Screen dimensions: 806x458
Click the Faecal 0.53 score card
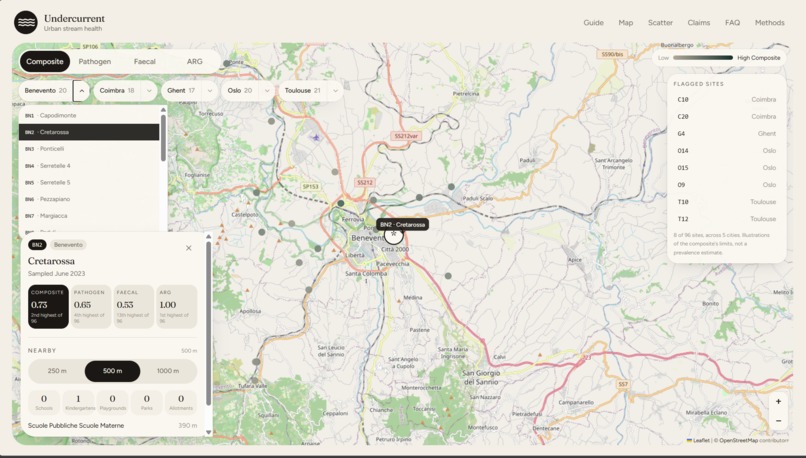(134, 306)
